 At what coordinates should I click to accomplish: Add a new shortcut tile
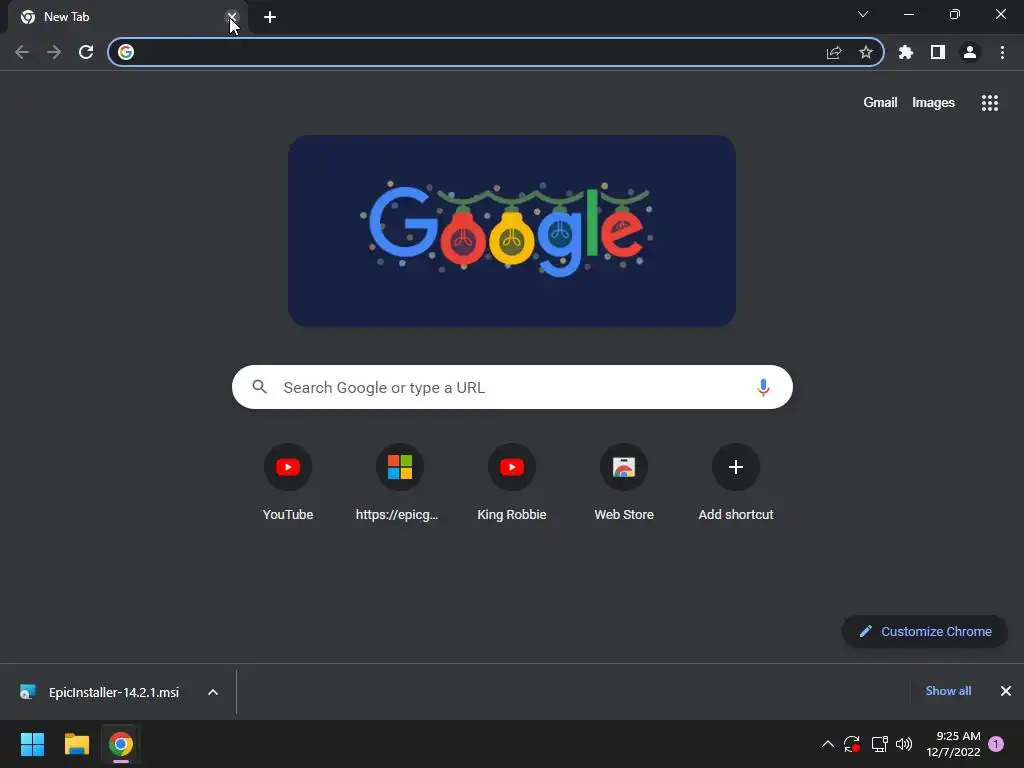coord(736,482)
